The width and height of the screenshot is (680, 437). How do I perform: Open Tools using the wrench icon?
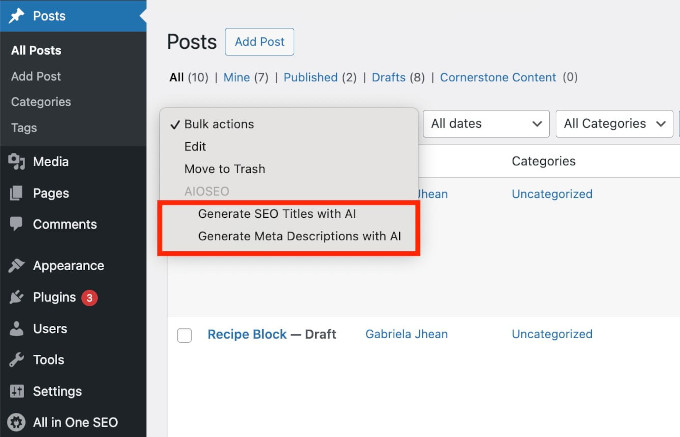[16, 360]
